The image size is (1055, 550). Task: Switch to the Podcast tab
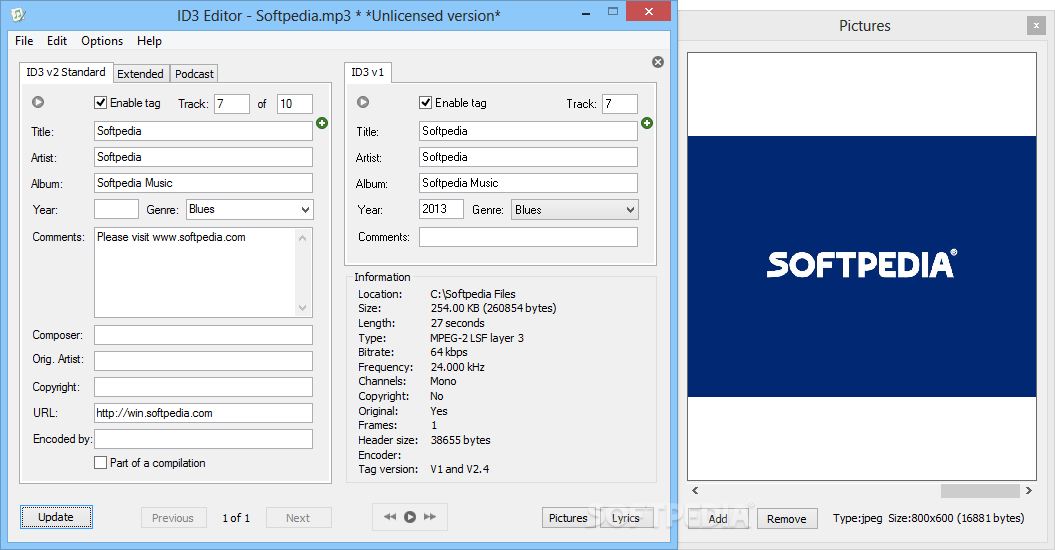tap(194, 74)
